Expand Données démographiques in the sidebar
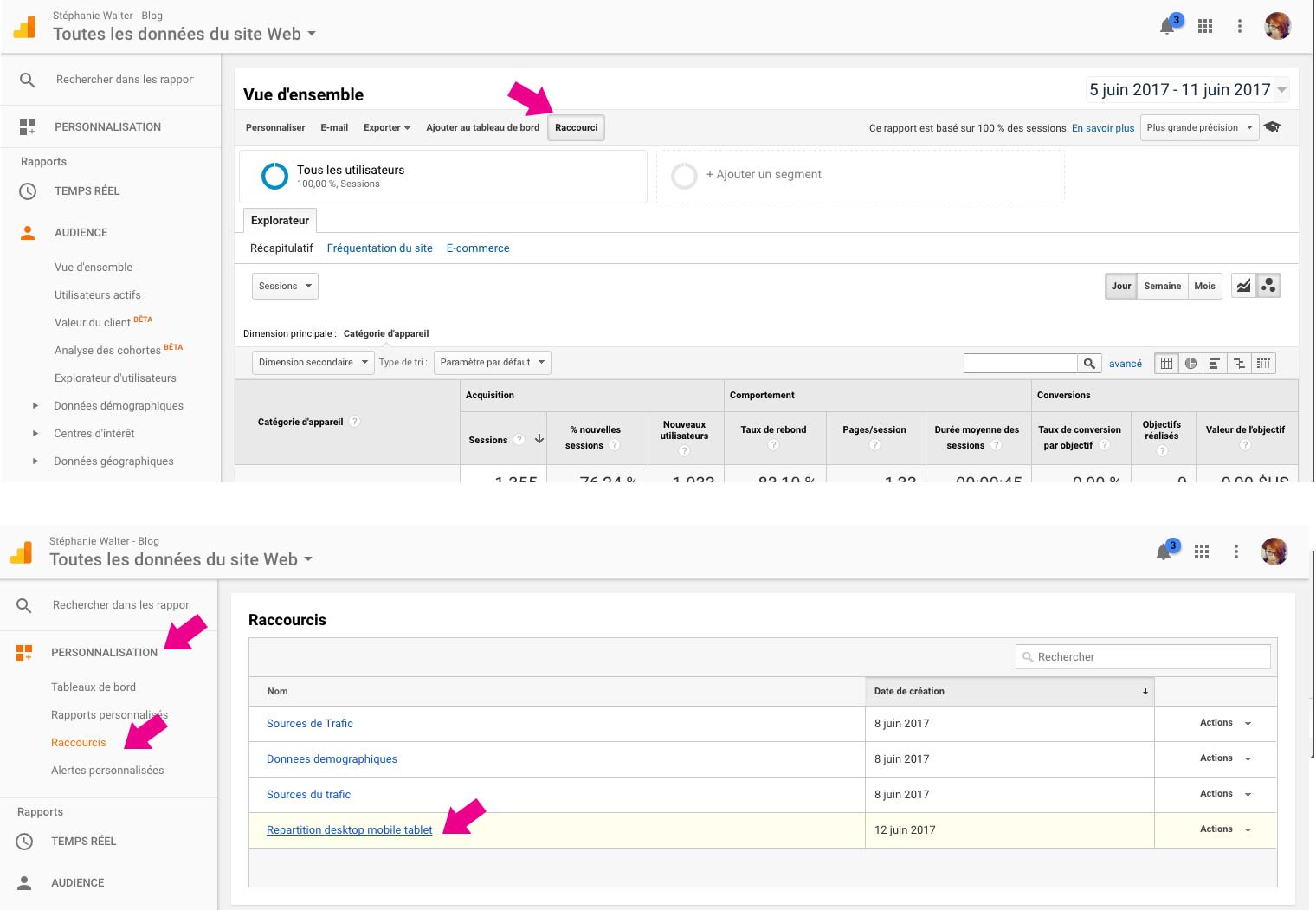Image resolution: width=1316 pixels, height=910 pixels. click(35, 406)
